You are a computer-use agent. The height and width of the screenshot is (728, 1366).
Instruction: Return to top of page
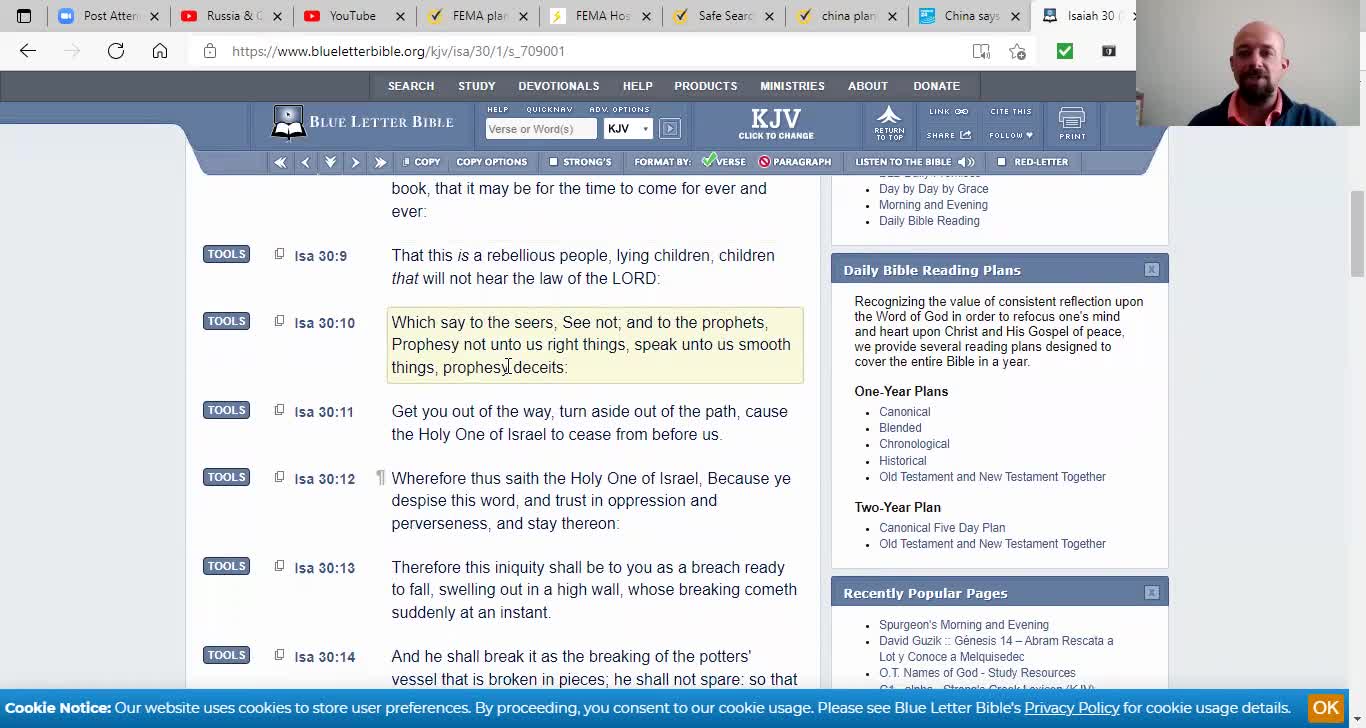pyautogui.click(x=889, y=123)
